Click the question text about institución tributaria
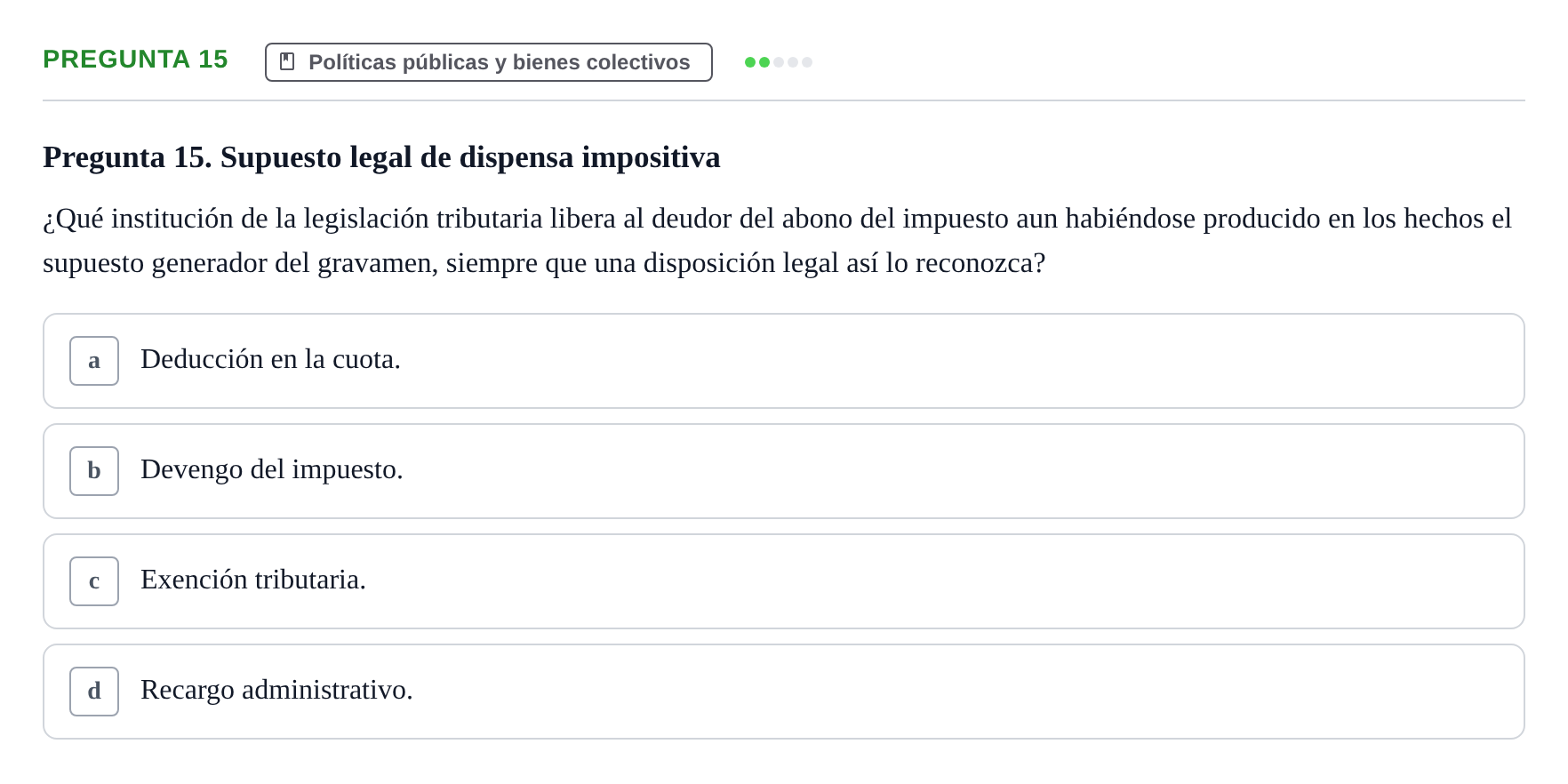This screenshot has width=1568, height=784. click(778, 240)
